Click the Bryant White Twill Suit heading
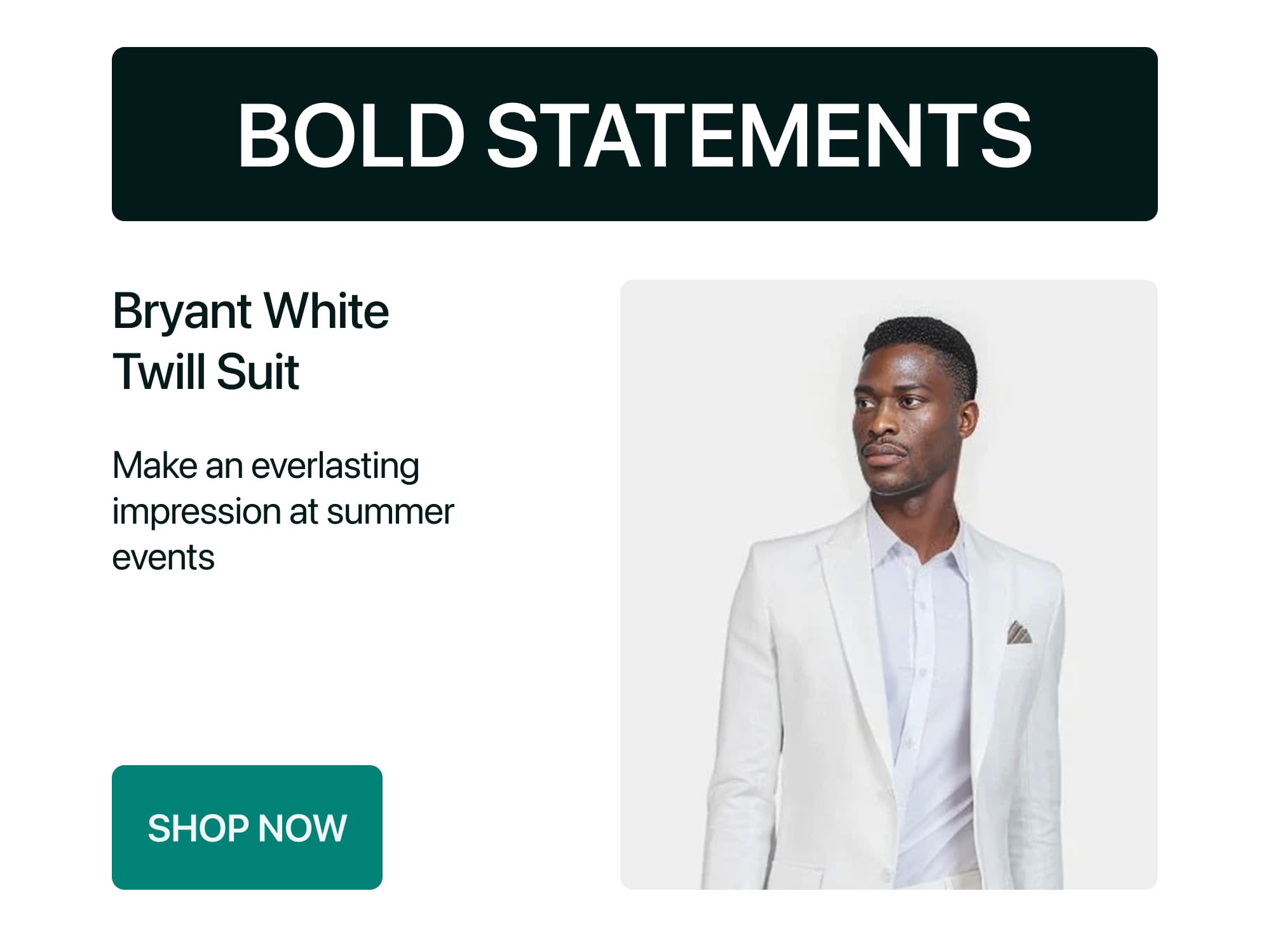This screenshot has width=1271, height=952. coord(251,340)
